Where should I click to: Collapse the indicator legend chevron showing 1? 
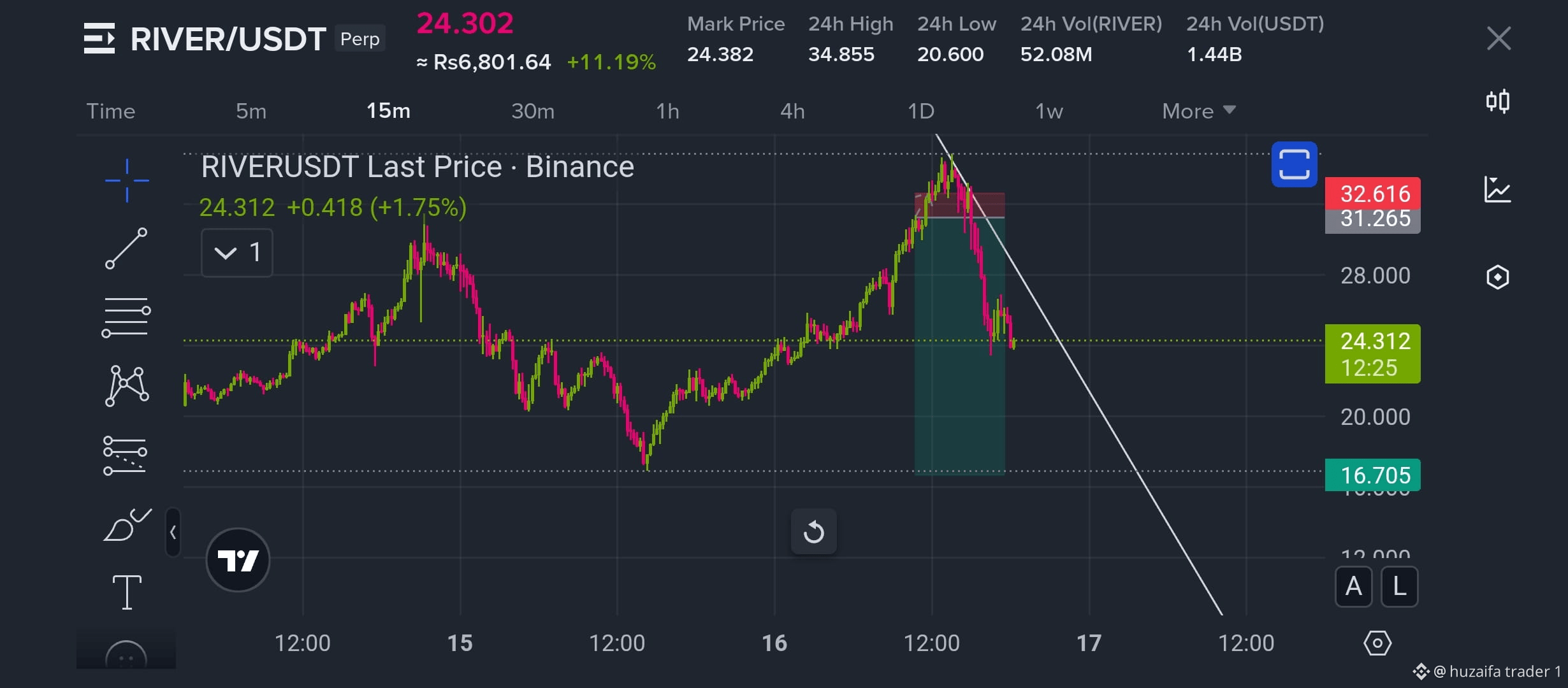click(x=236, y=253)
